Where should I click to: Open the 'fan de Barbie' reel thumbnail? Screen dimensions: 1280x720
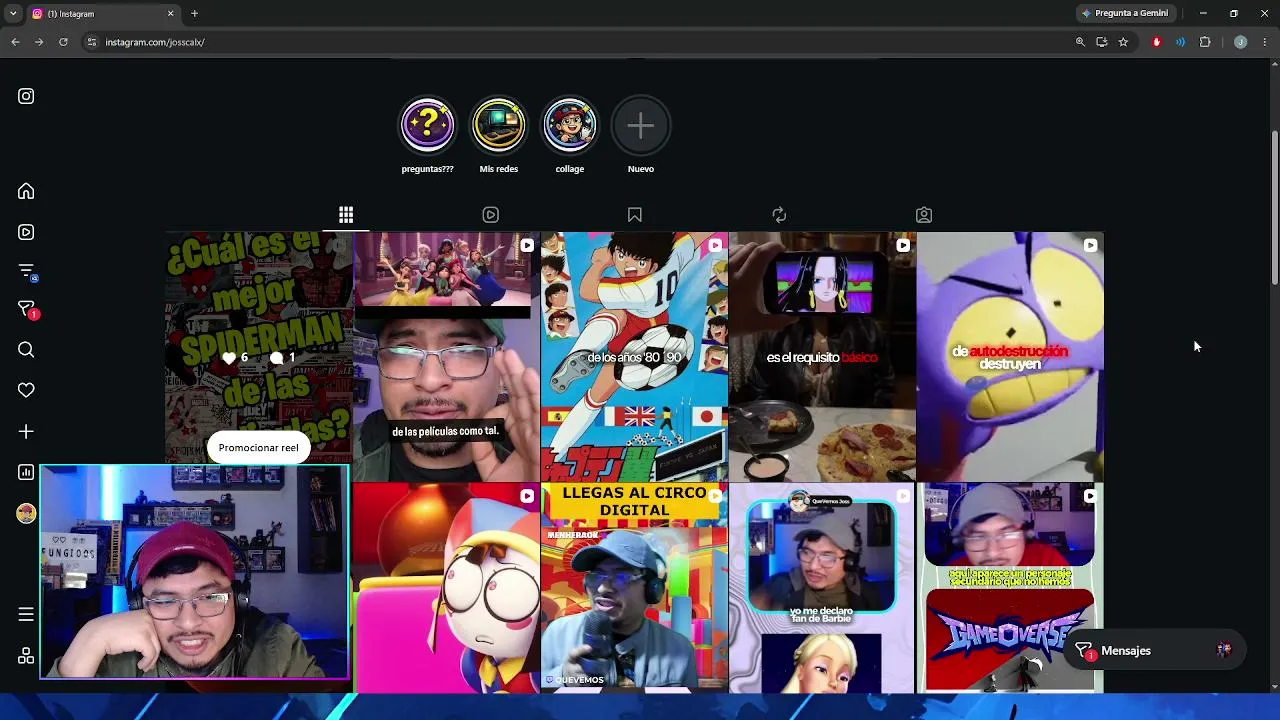(822, 588)
